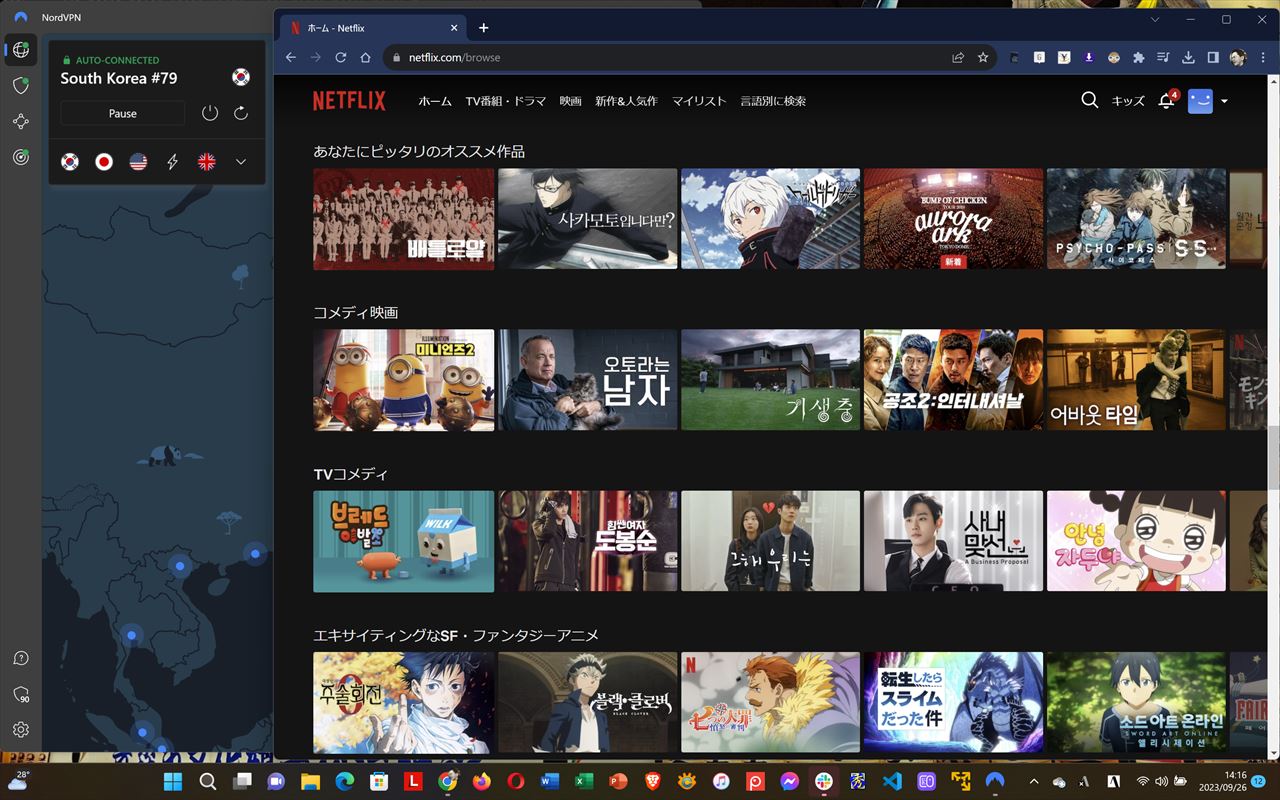Open the Meshnet icon in NordVPN sidebar

21,122
